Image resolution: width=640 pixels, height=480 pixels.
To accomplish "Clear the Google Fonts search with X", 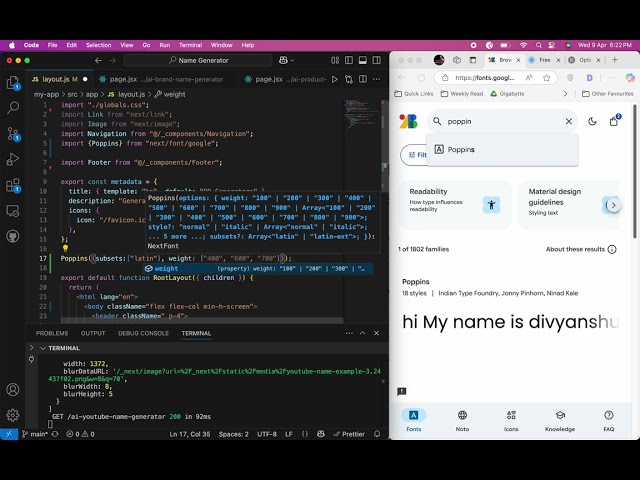I will 569,121.
